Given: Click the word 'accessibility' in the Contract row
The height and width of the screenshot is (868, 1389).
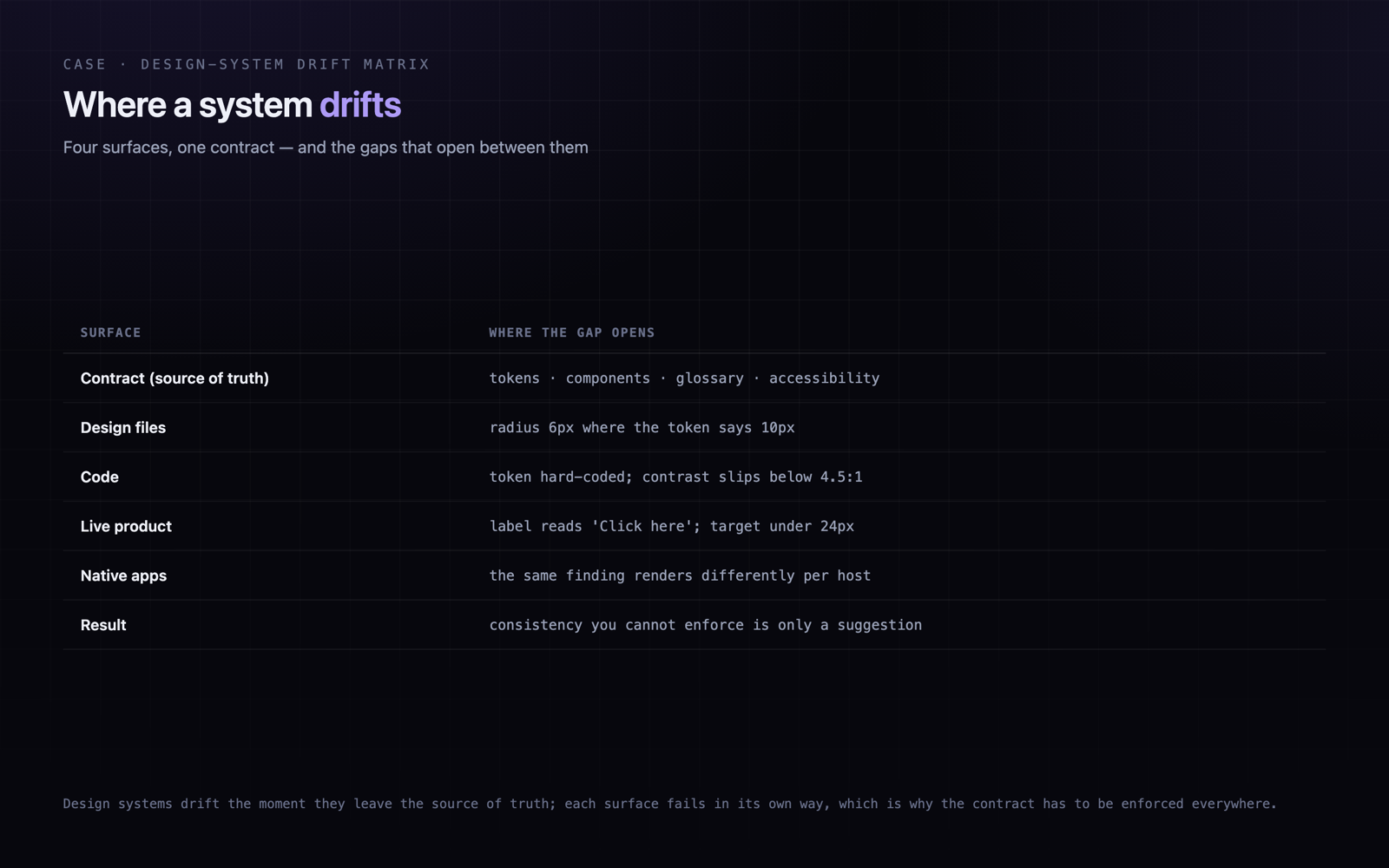Looking at the screenshot, I should (x=824, y=378).
